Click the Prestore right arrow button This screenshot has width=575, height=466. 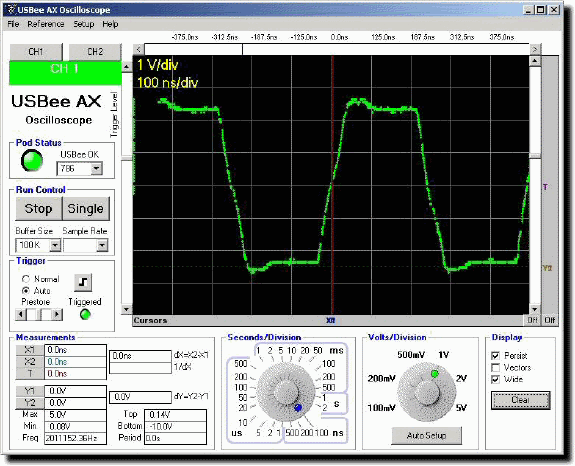(57, 314)
